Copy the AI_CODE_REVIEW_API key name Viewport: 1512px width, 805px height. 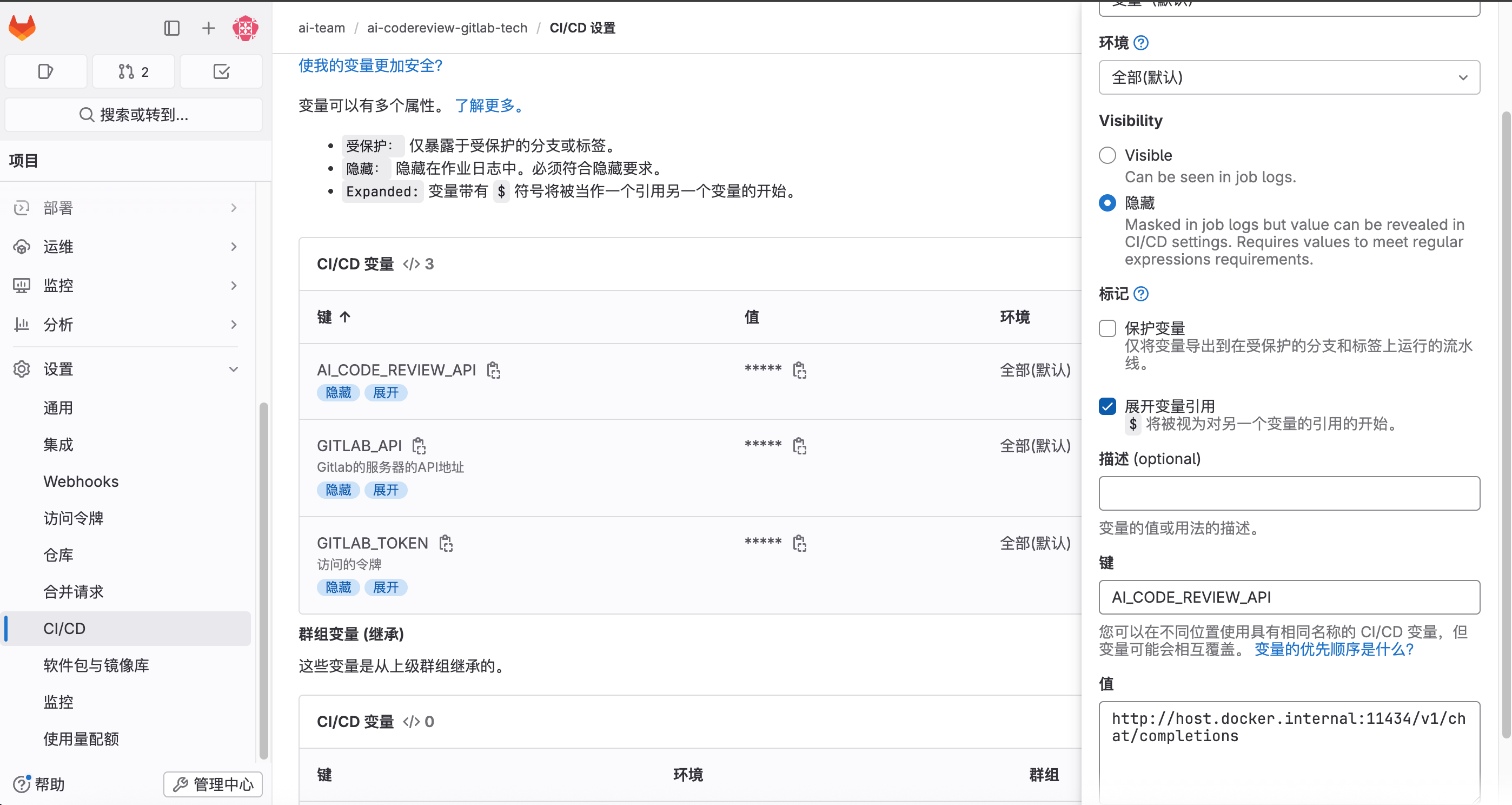coord(494,370)
